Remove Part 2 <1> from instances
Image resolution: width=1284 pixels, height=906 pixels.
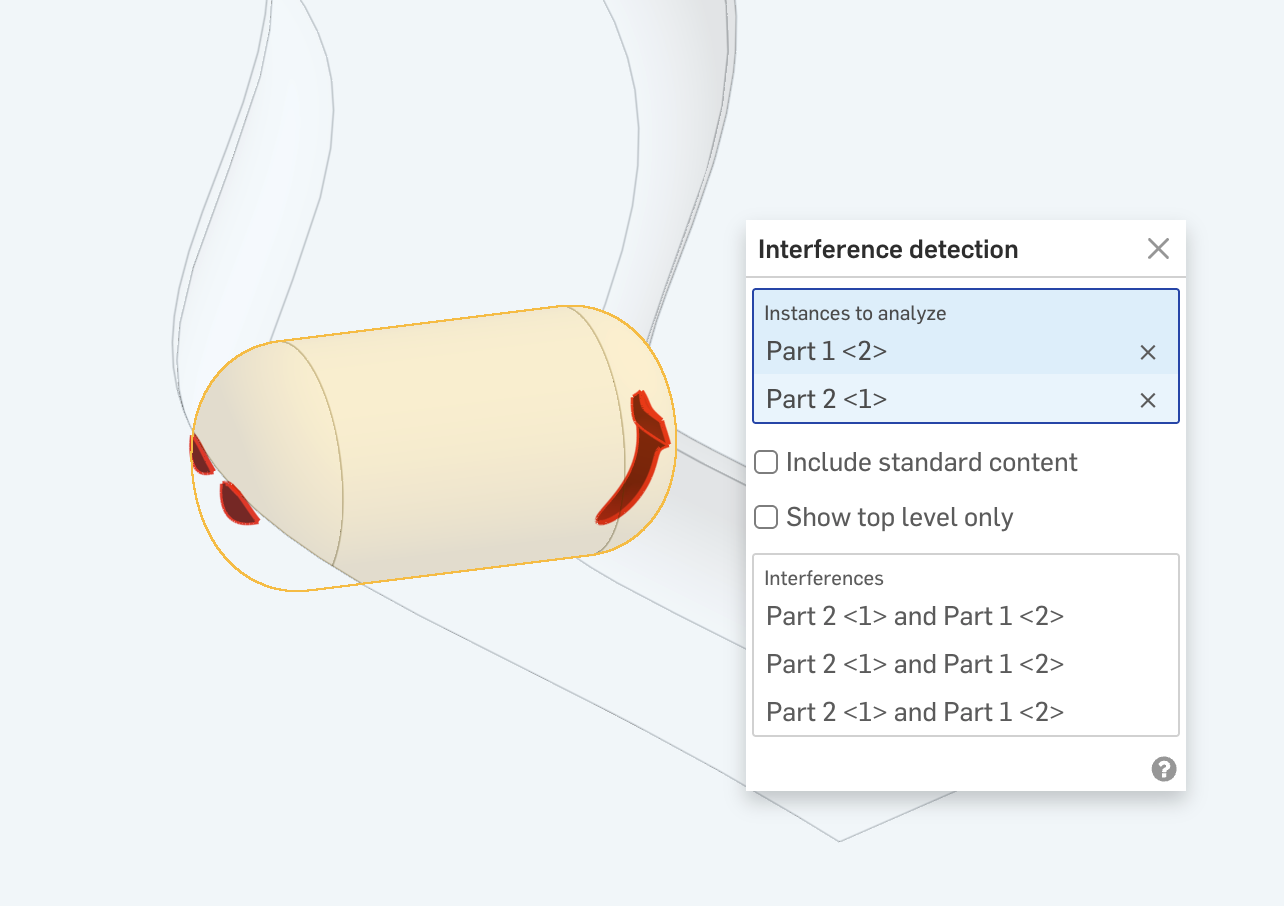pos(1148,400)
